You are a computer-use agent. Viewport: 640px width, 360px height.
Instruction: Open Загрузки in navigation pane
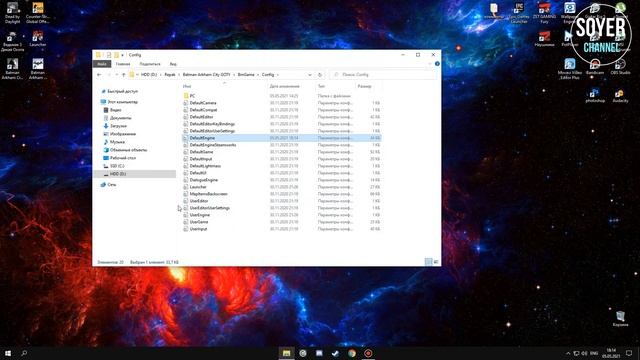click(118, 126)
